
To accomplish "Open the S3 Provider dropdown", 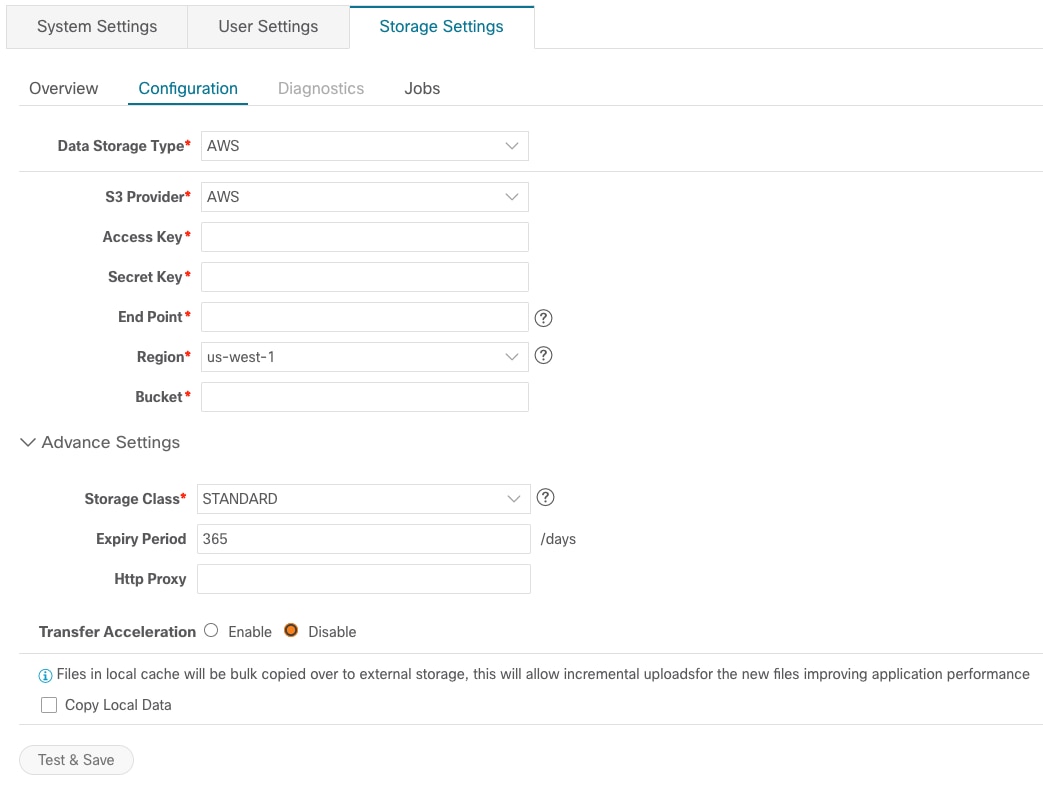I will coord(364,197).
